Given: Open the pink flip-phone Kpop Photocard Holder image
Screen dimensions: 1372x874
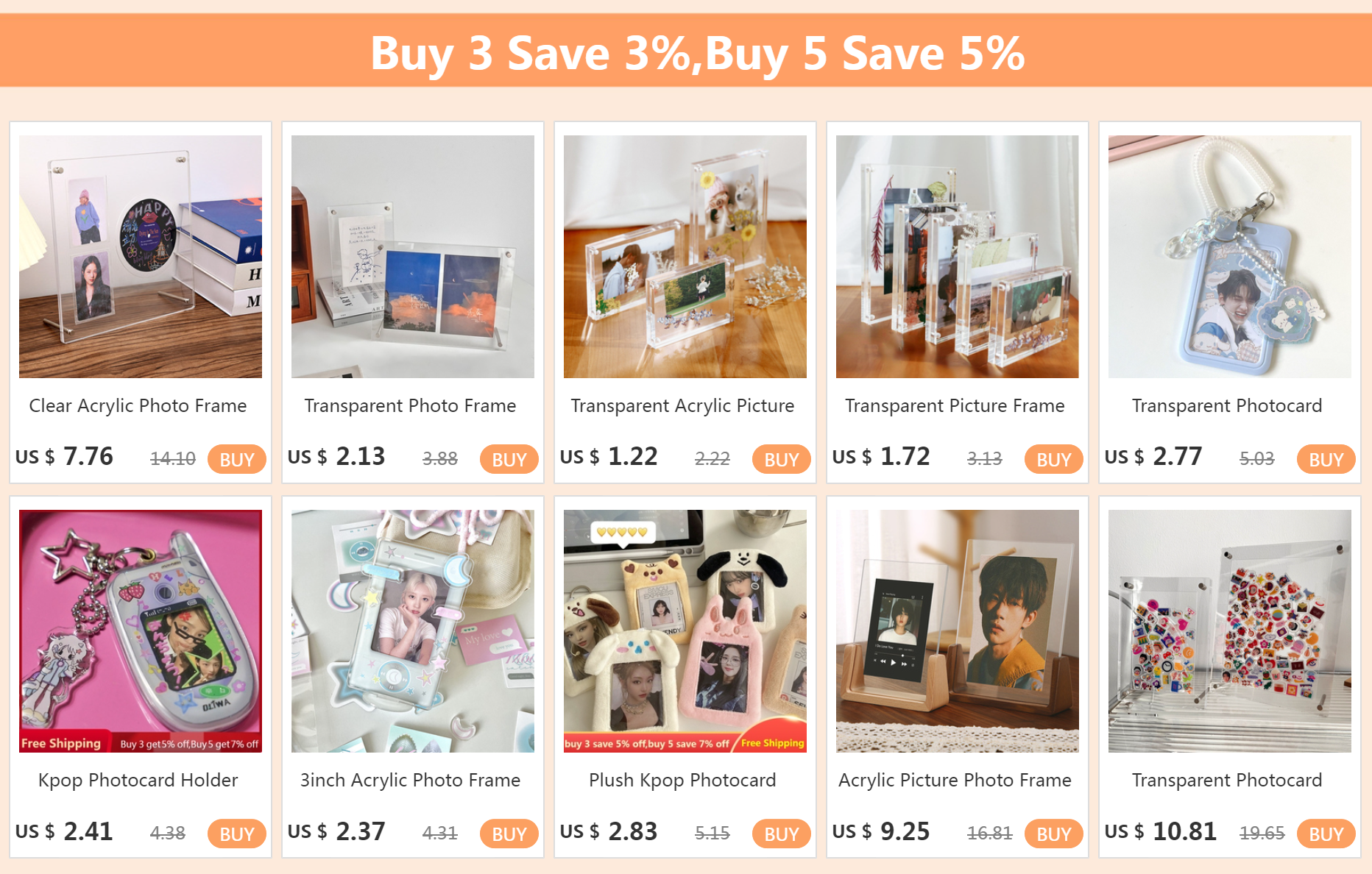Looking at the screenshot, I should 141,631.
